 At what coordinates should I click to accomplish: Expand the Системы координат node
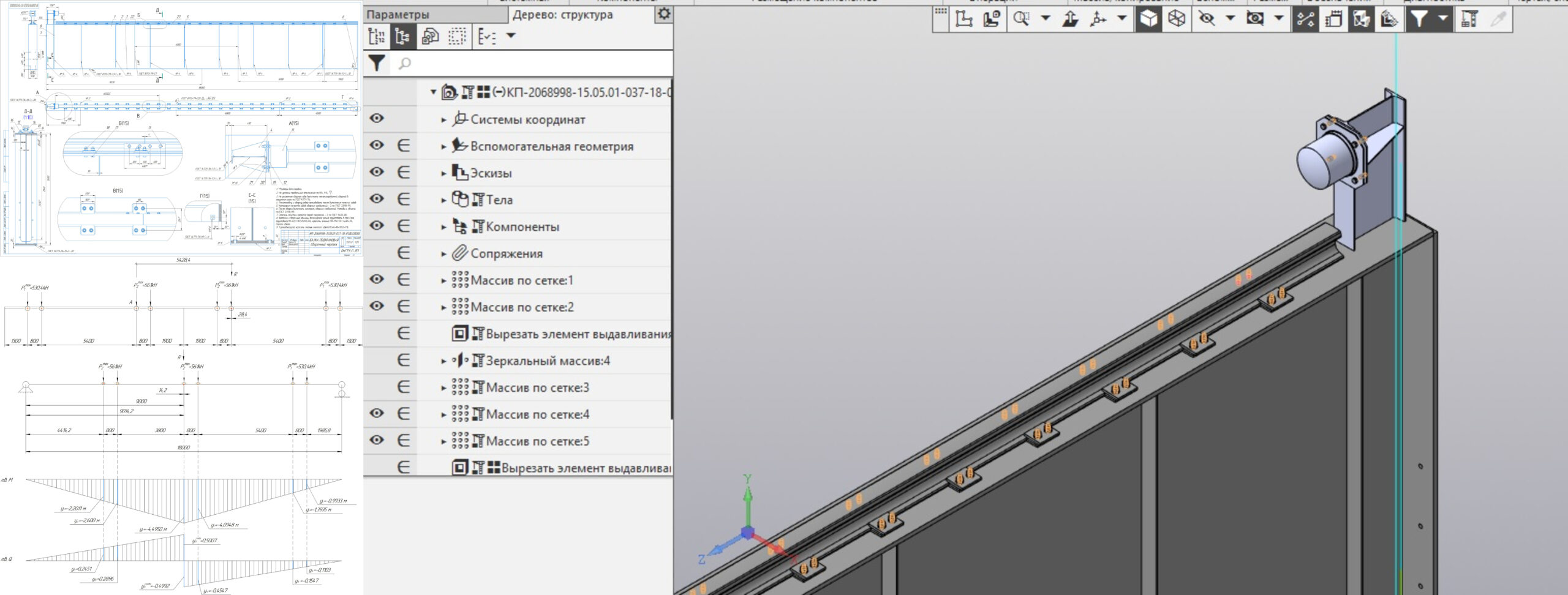point(444,120)
